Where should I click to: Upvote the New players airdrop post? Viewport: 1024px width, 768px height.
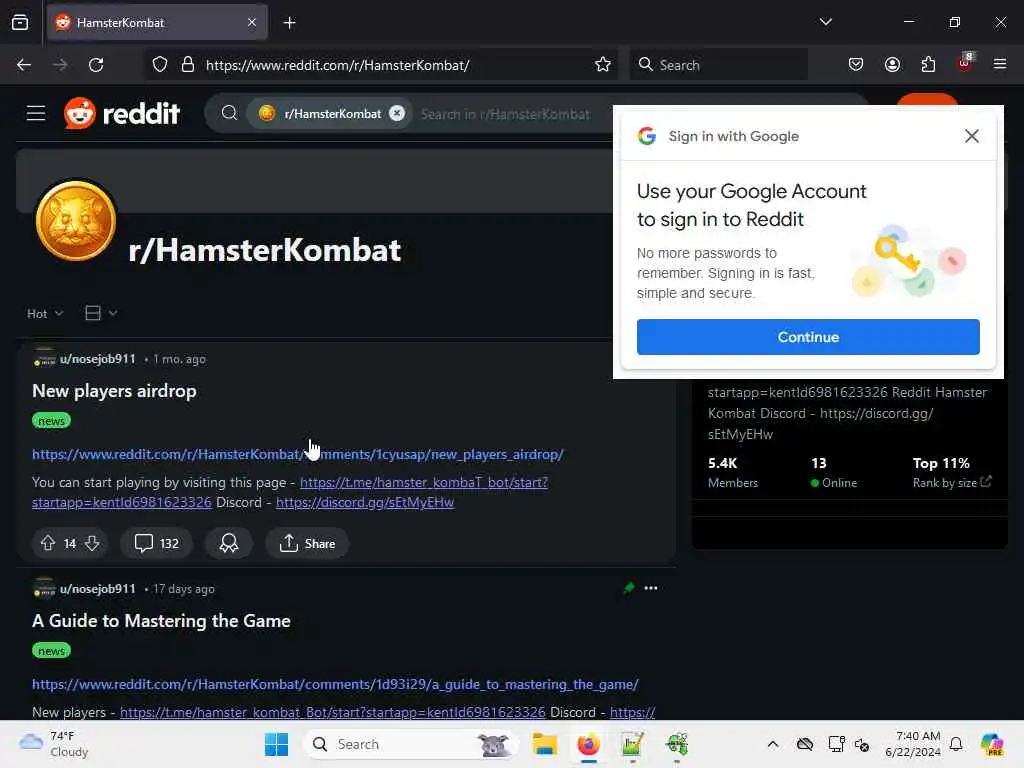pos(48,543)
